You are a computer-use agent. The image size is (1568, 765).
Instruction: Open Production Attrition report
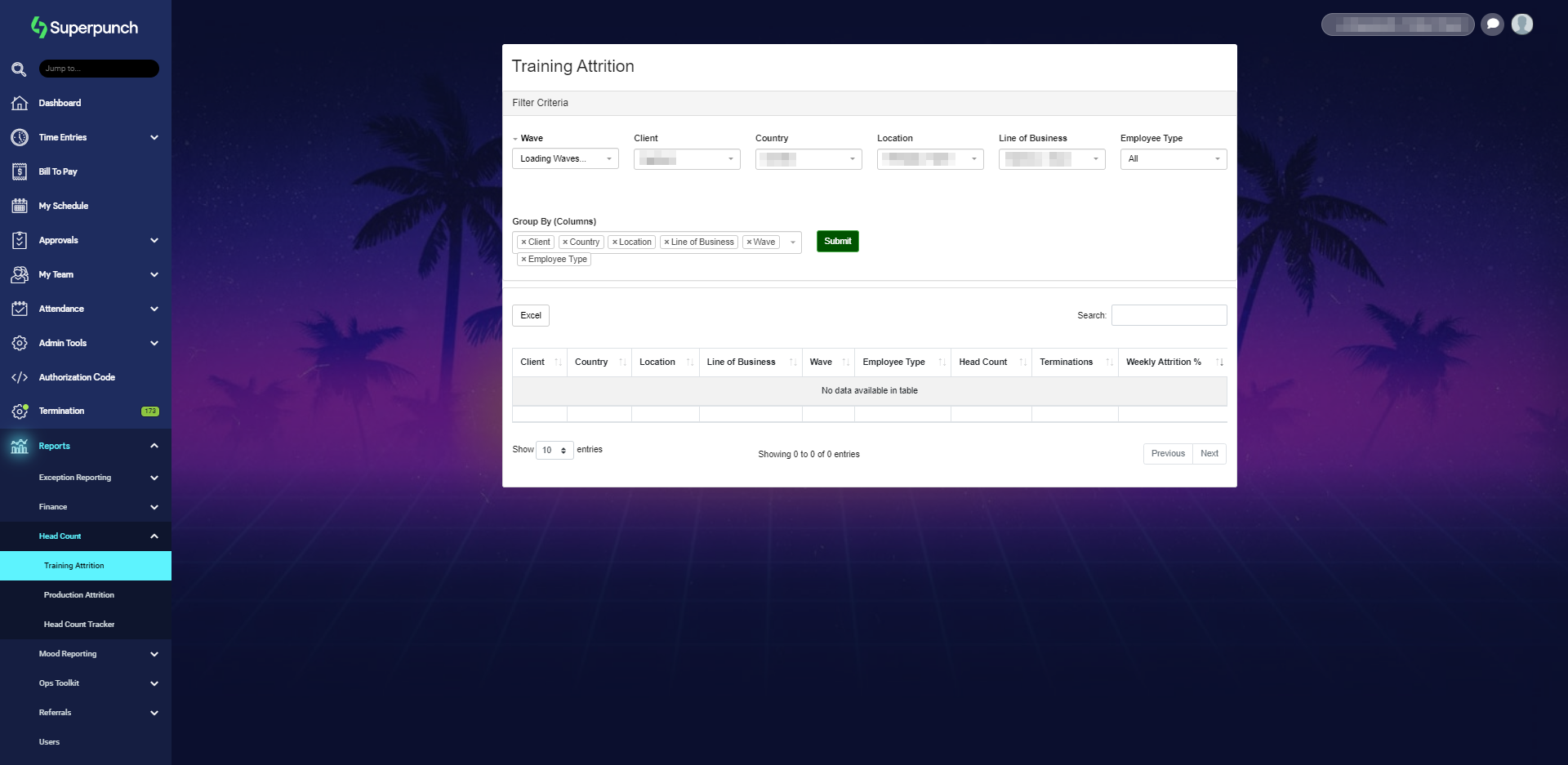click(79, 595)
